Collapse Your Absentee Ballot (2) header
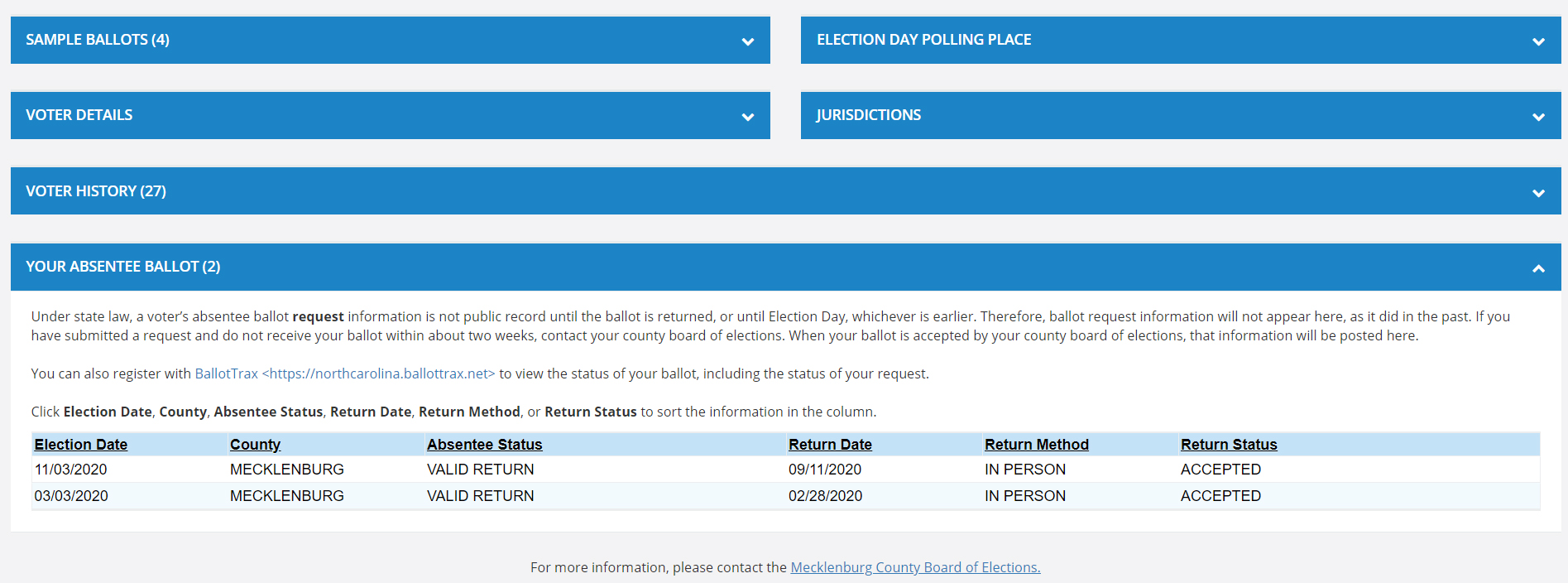The width and height of the screenshot is (1568, 583). [786, 267]
